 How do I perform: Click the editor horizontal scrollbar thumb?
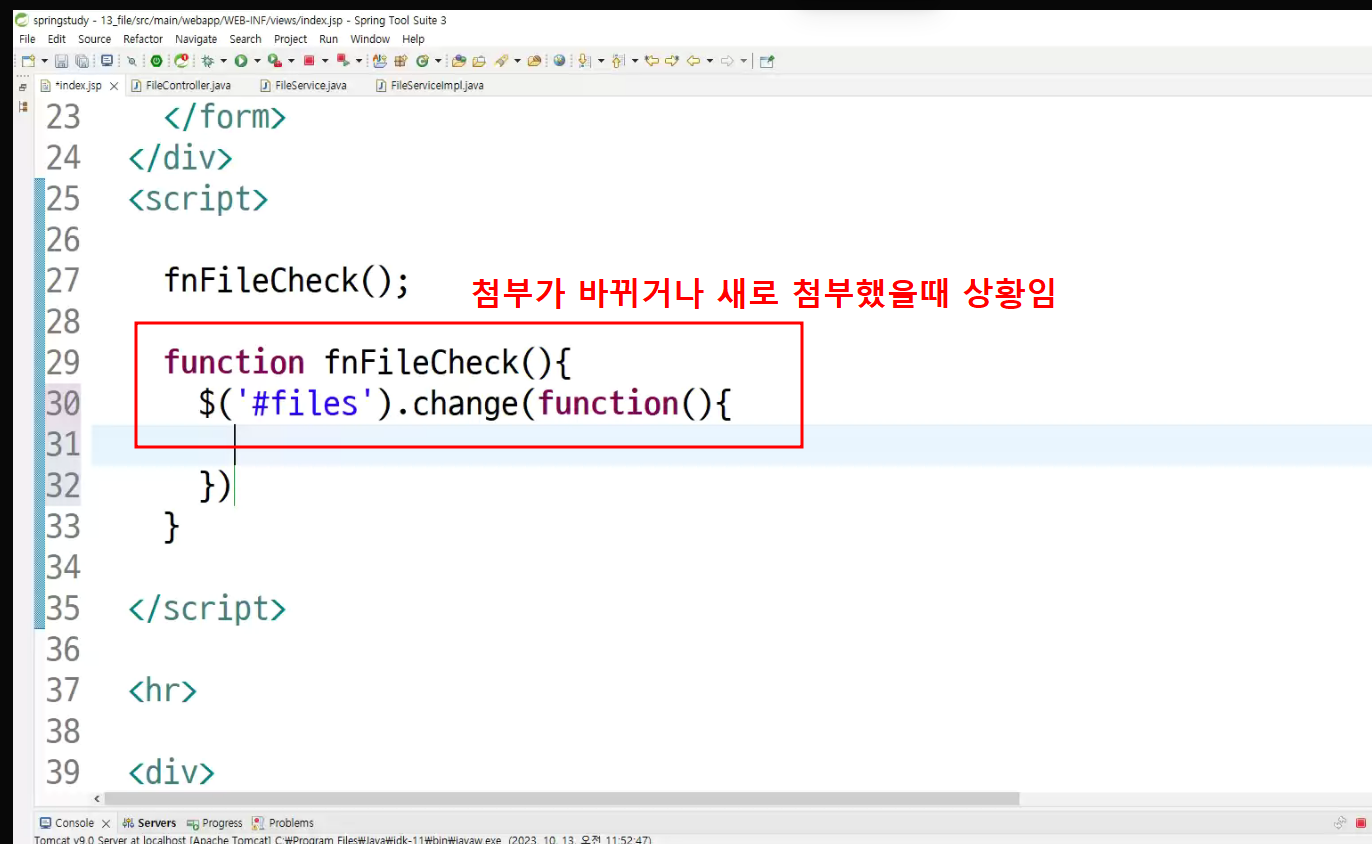coord(561,799)
